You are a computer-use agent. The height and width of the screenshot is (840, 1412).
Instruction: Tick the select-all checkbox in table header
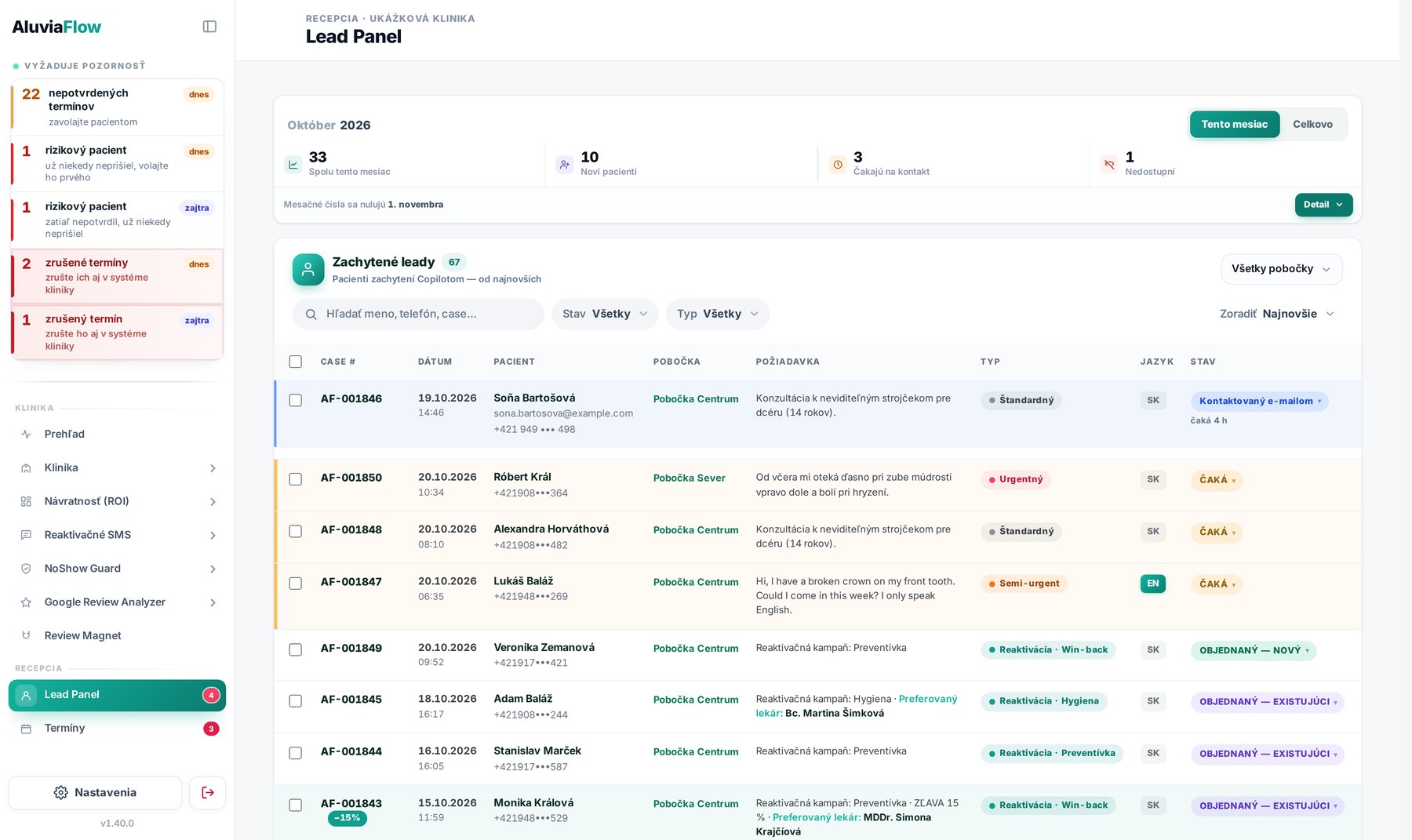pyautogui.click(x=296, y=362)
